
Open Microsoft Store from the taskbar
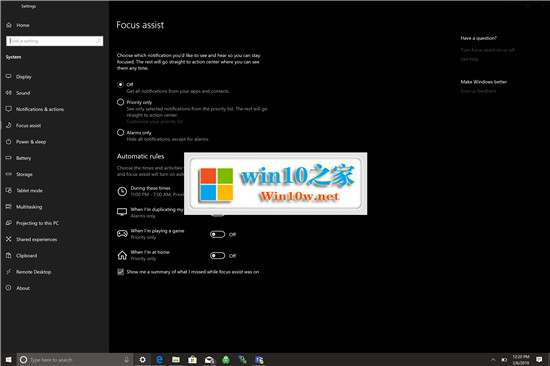coord(192,359)
